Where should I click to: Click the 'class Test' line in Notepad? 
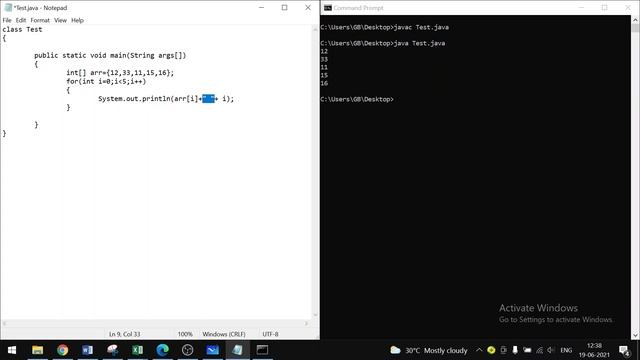(22, 29)
